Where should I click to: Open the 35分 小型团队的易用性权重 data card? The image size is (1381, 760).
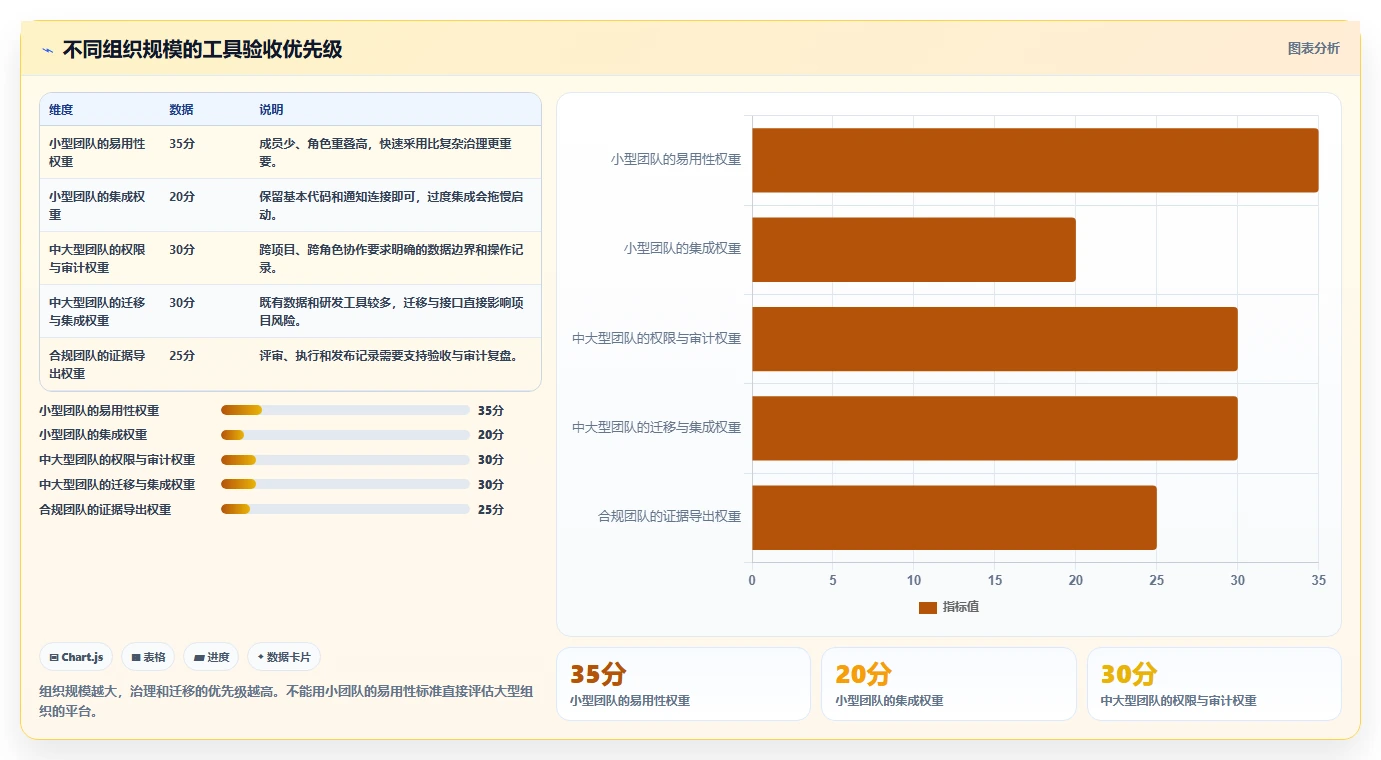(x=683, y=684)
